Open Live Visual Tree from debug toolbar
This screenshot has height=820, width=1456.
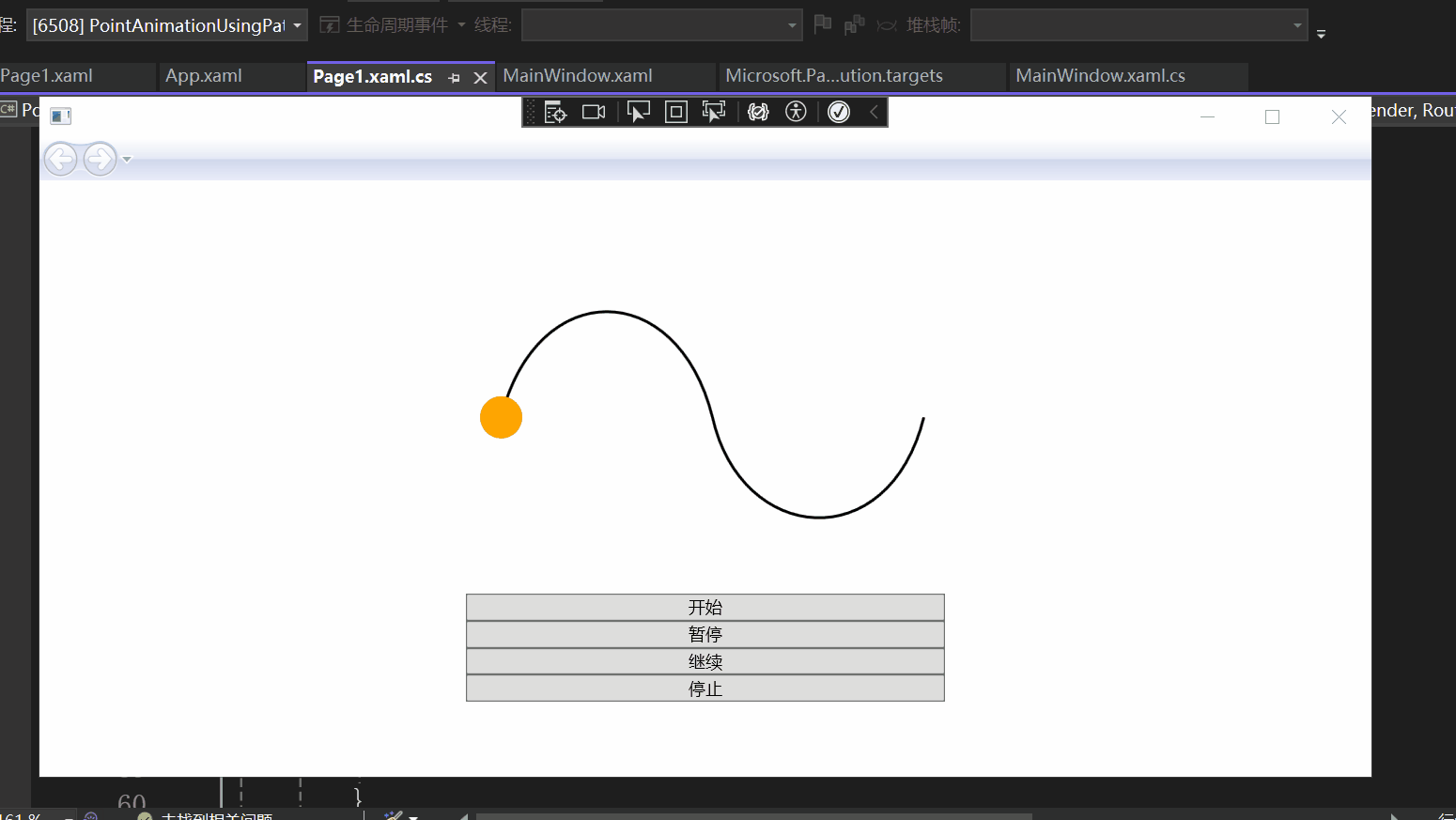(555, 113)
